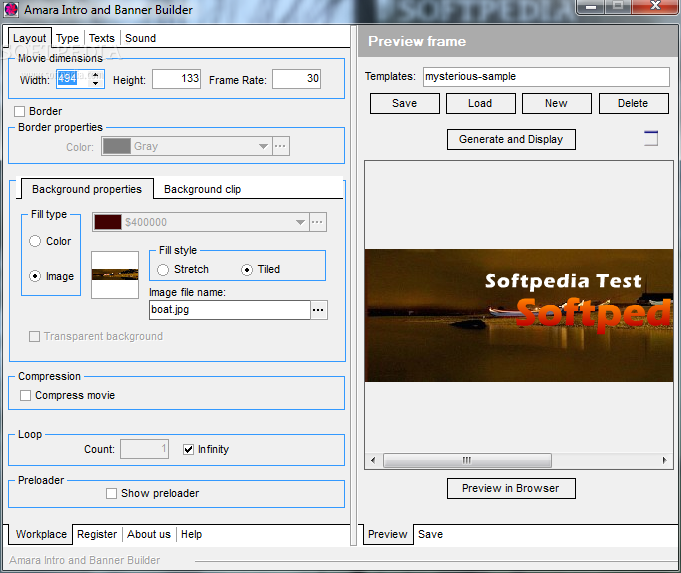Click the boat image thumbnail preview
This screenshot has height=573, width=681.
[115, 275]
